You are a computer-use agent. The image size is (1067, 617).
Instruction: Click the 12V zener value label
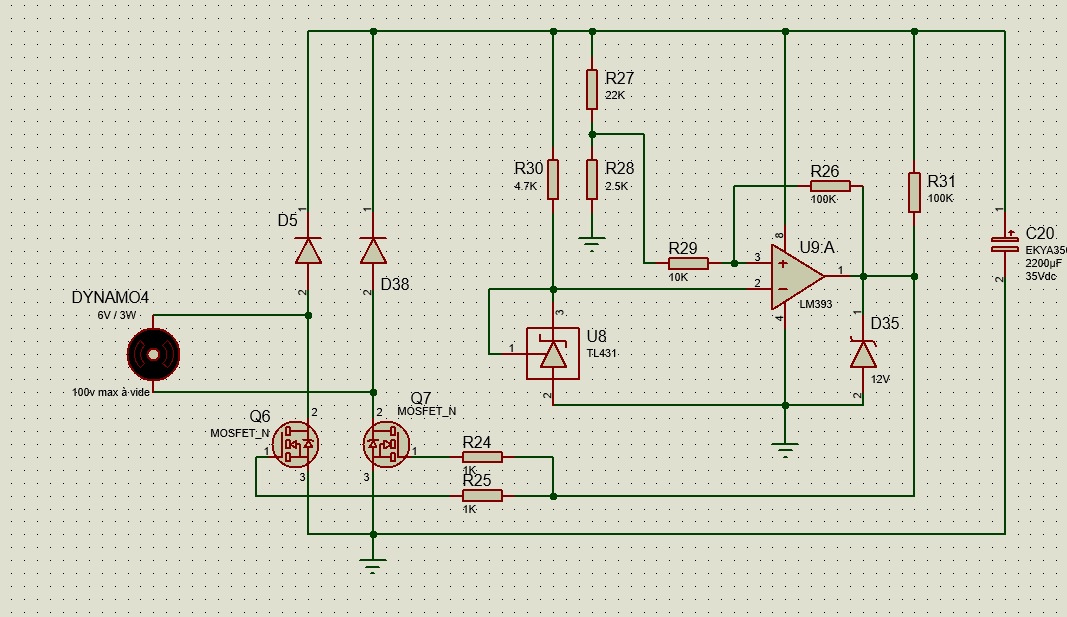pyautogui.click(x=880, y=380)
